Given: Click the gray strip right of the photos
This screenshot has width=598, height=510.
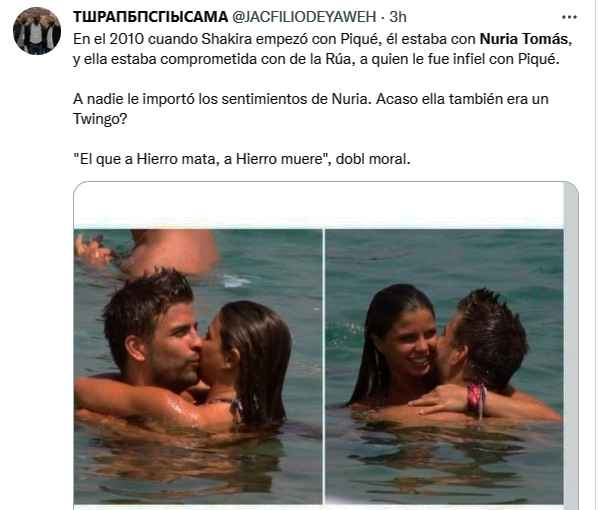Looking at the screenshot, I should tap(571, 345).
